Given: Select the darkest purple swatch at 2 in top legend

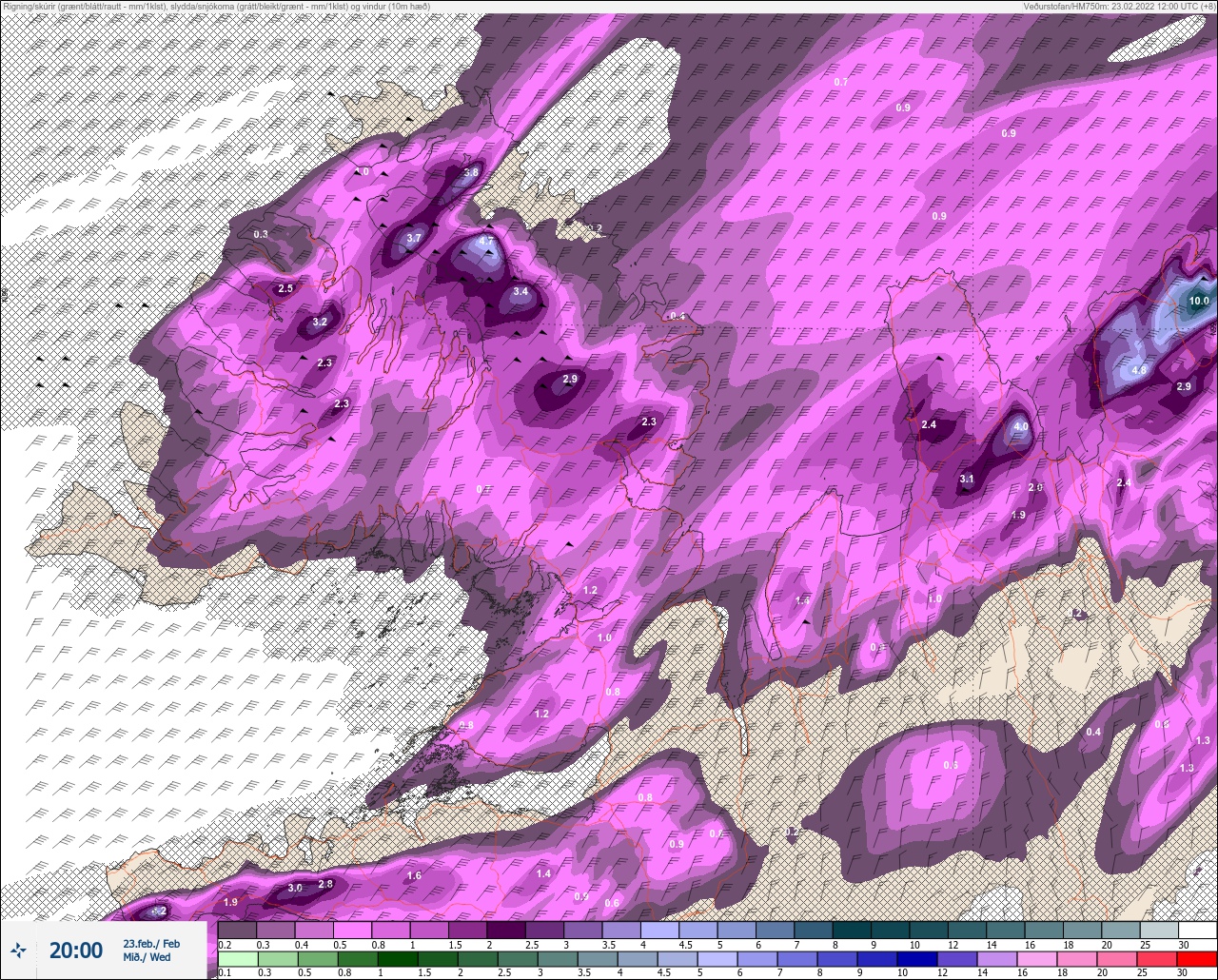Looking at the screenshot, I should (x=505, y=930).
